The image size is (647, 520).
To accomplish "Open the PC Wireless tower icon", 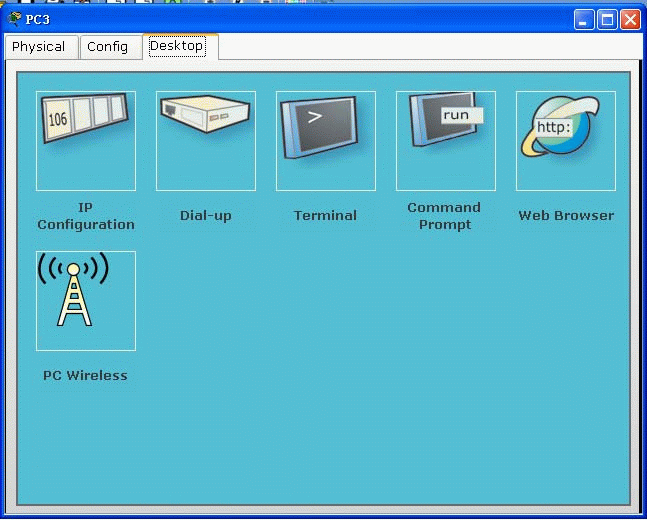I will [x=86, y=301].
